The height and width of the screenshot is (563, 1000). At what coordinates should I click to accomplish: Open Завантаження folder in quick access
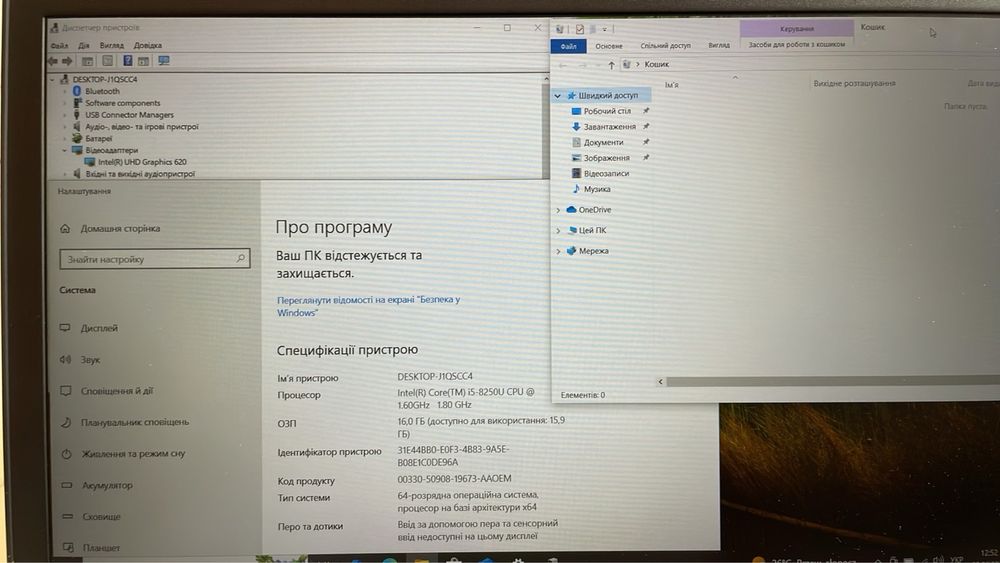coord(610,127)
